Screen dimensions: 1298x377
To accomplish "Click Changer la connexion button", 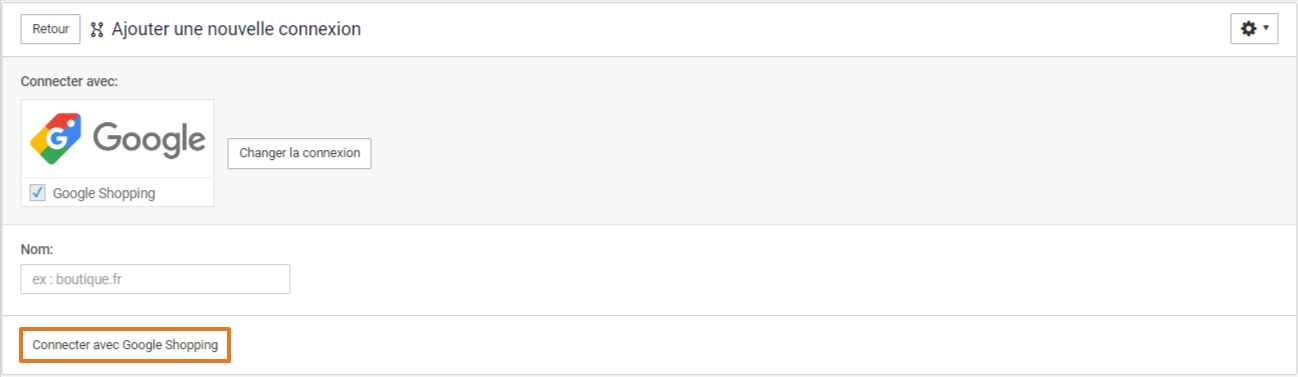I will (x=300, y=153).
